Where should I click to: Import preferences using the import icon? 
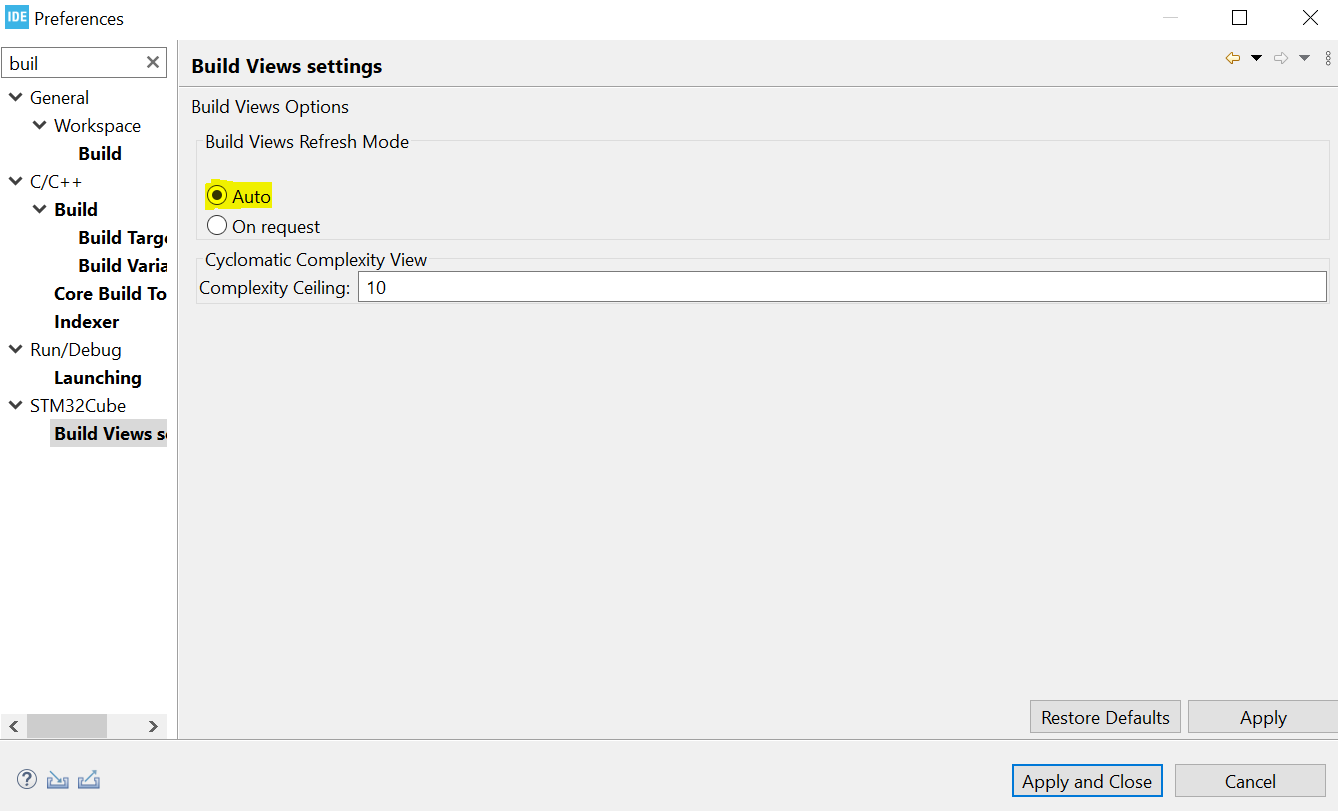tap(57, 779)
